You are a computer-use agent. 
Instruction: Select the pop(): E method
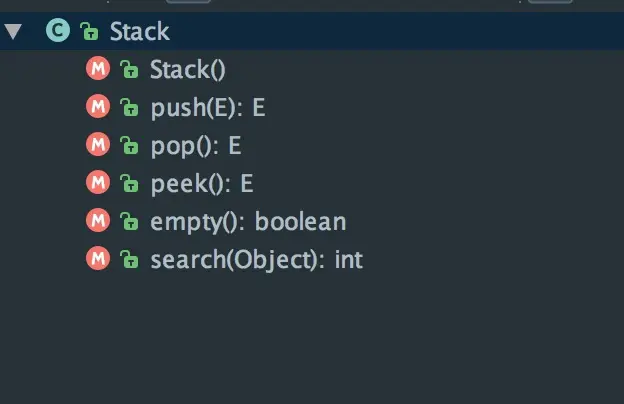[x=196, y=145]
